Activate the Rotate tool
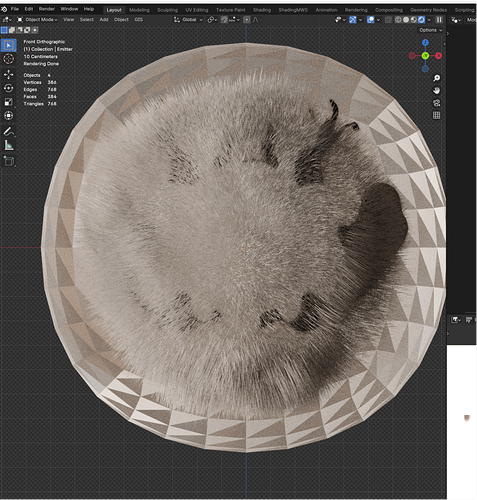Viewport: 477px width, 500px height. pos(9,88)
